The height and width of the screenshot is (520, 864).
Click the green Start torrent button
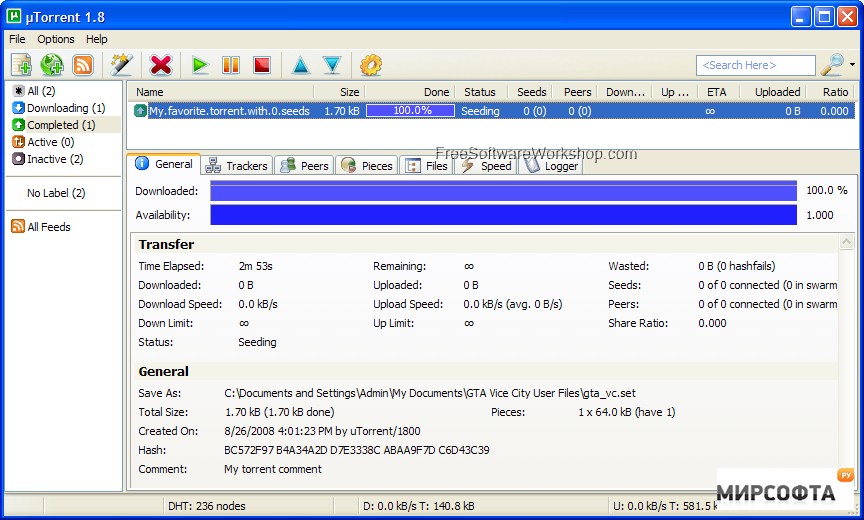200,65
